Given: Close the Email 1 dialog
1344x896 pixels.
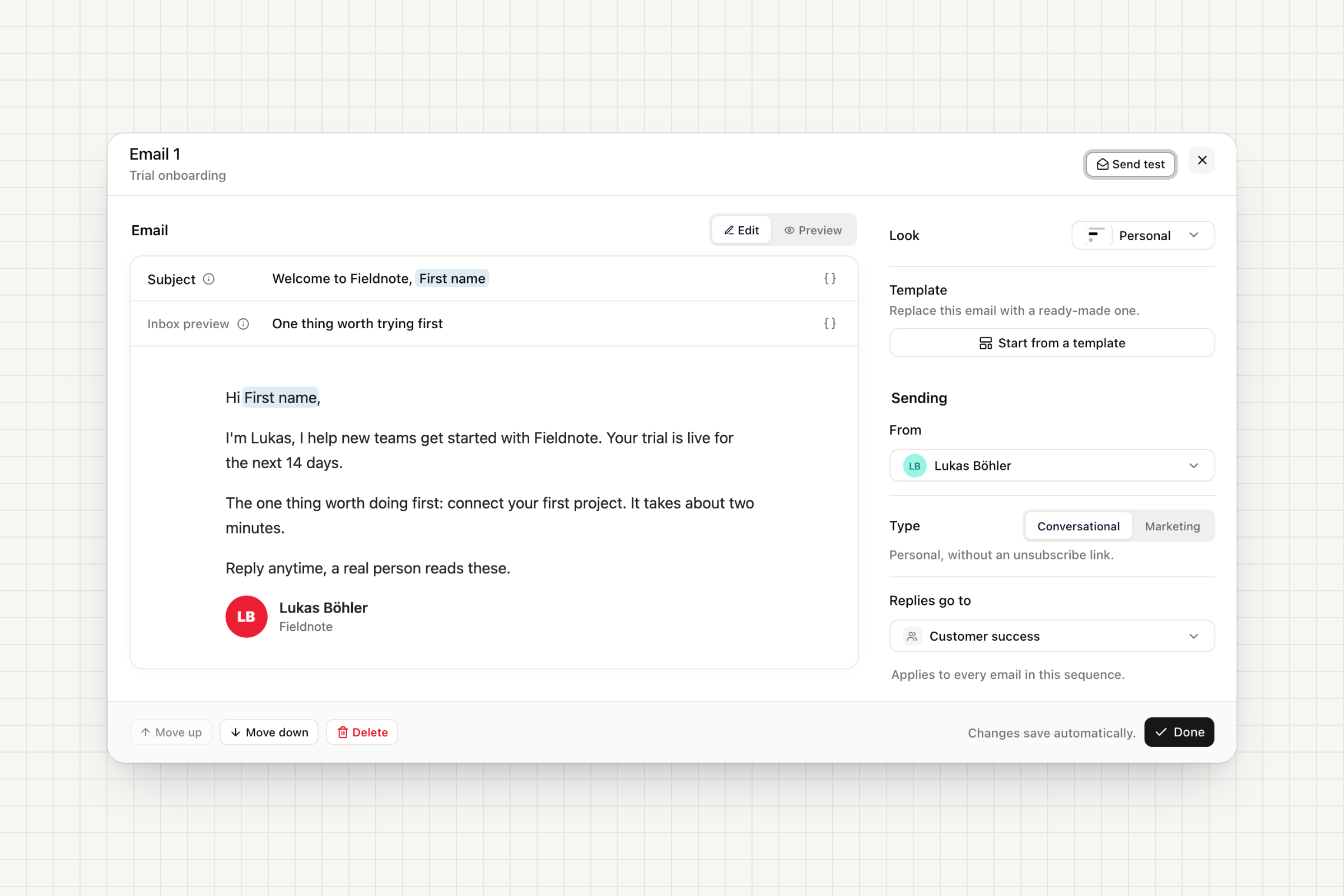Looking at the screenshot, I should (1202, 161).
